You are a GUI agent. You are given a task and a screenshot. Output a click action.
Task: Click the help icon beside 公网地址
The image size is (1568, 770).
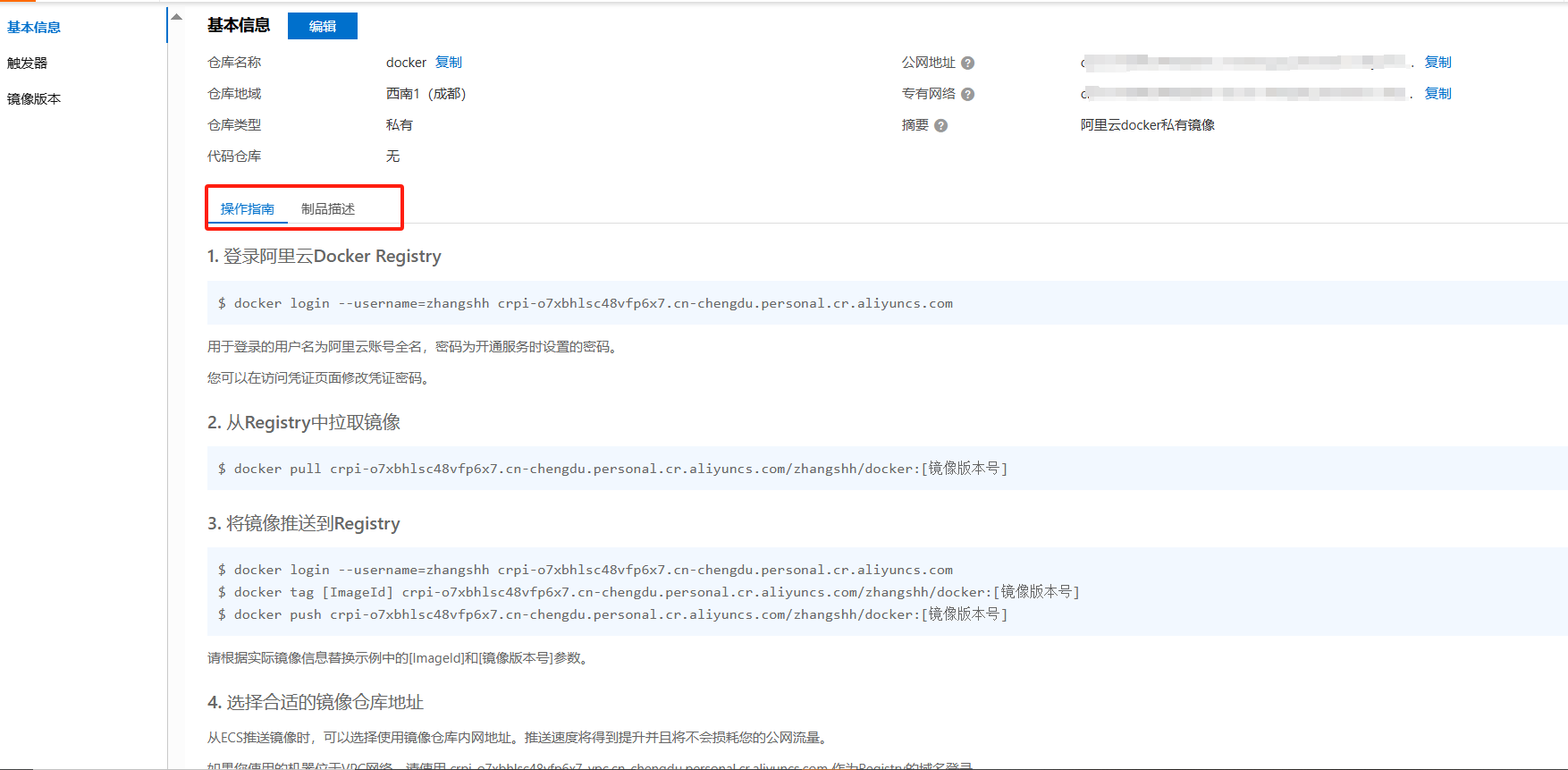coord(967,63)
